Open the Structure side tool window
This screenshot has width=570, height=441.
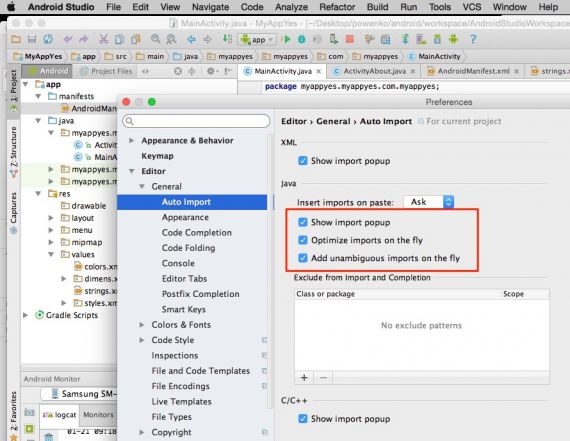click(x=13, y=151)
